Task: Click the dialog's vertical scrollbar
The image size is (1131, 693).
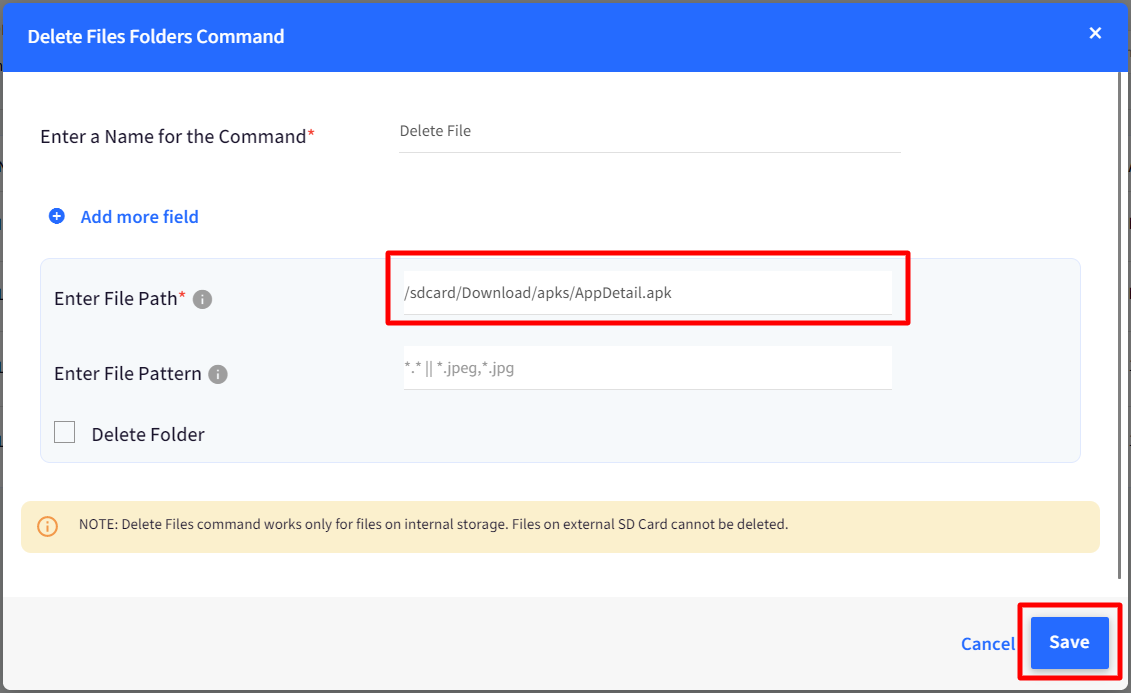Action: (1120, 325)
